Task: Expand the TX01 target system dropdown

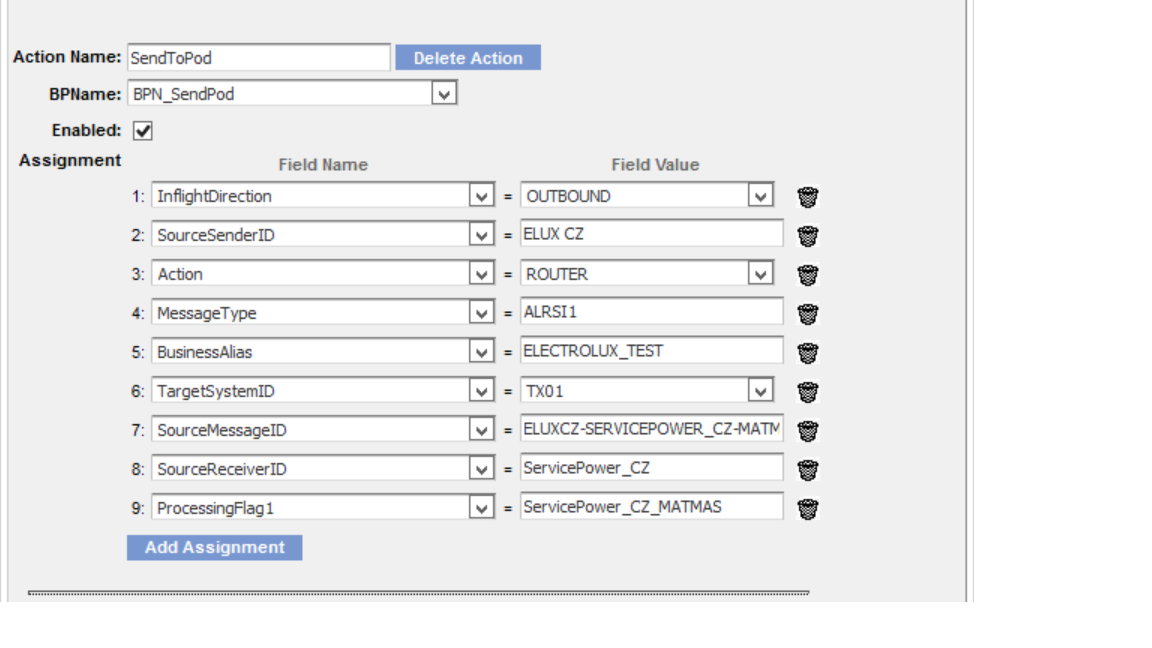Action: pos(761,391)
